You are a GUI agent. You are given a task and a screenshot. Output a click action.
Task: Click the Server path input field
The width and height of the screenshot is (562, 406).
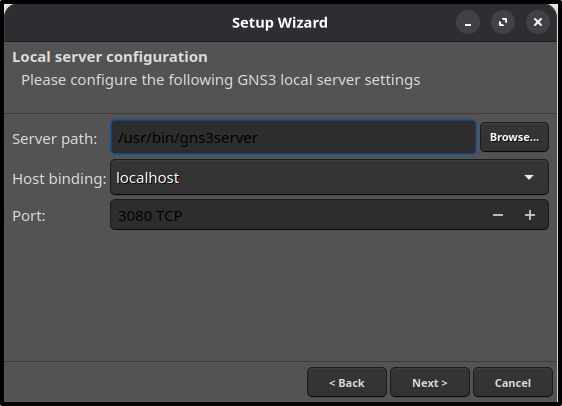(293, 137)
